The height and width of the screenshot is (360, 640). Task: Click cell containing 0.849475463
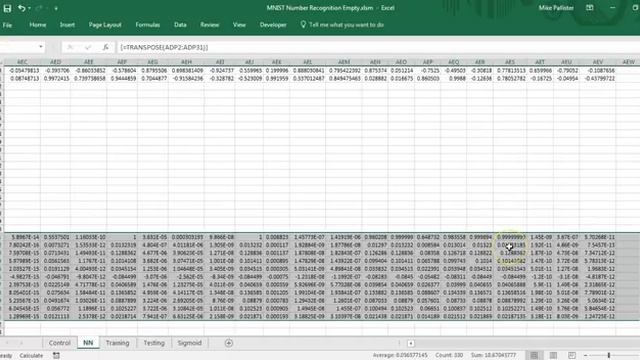tap(344, 78)
